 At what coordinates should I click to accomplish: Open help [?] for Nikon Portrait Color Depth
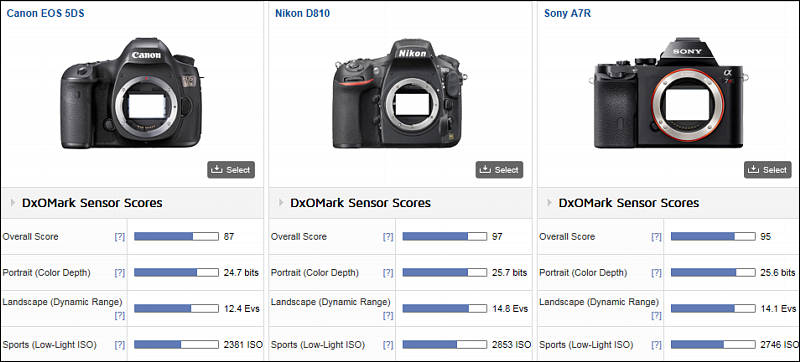pyautogui.click(x=388, y=273)
